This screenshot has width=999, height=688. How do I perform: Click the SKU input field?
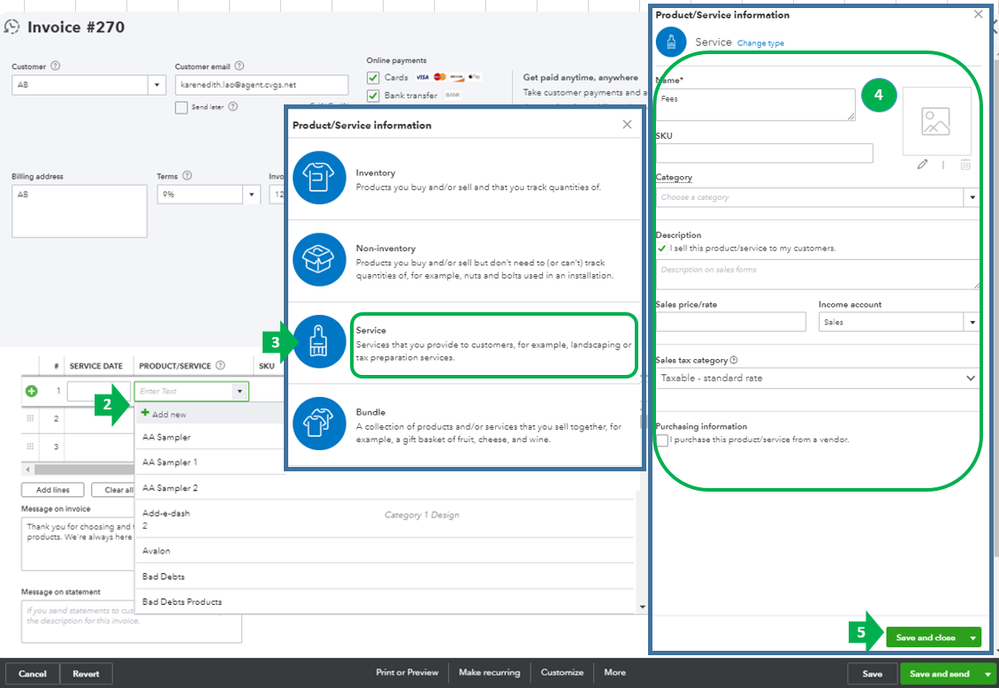(x=765, y=153)
